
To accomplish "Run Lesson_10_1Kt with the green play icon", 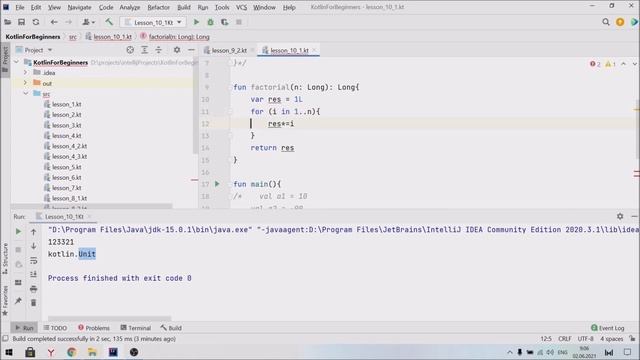I will pyautogui.click(x=196, y=22).
